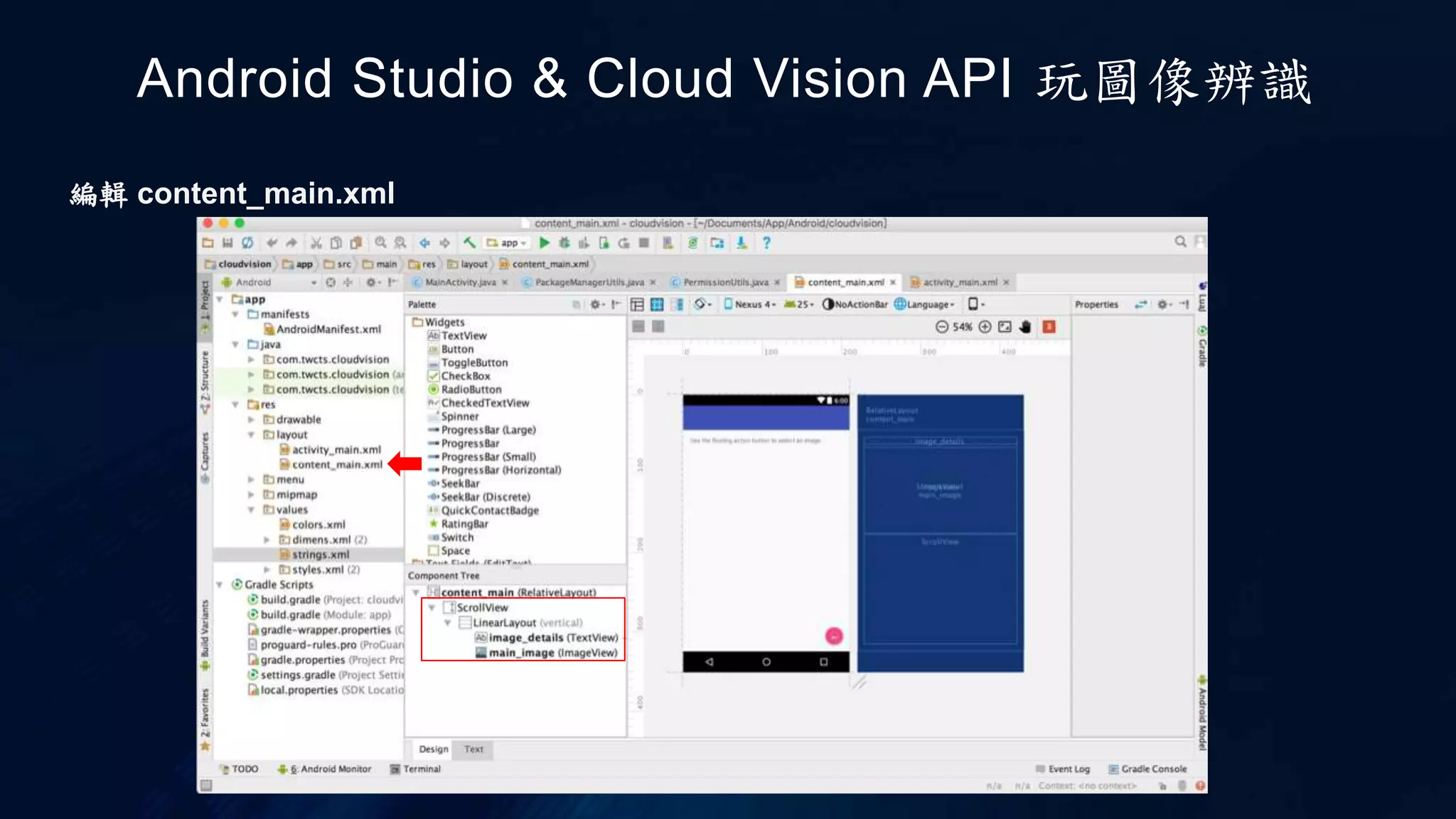1456x819 pixels.
Task: Open Project panel settings gear icon
Action: pyautogui.click(x=373, y=283)
